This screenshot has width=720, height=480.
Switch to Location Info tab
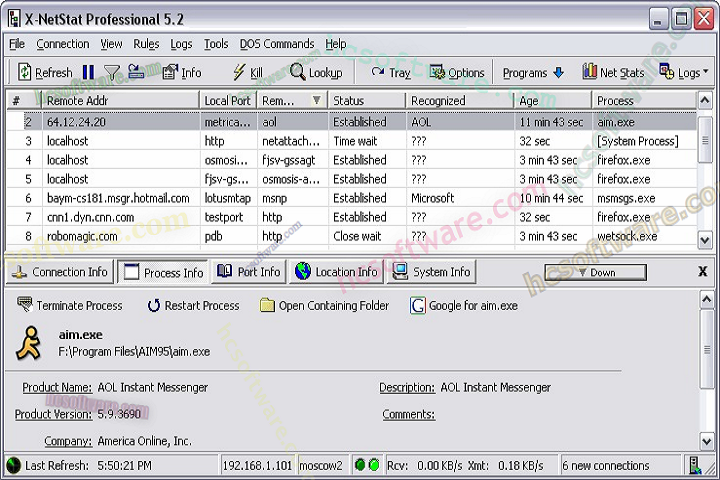tap(337, 272)
